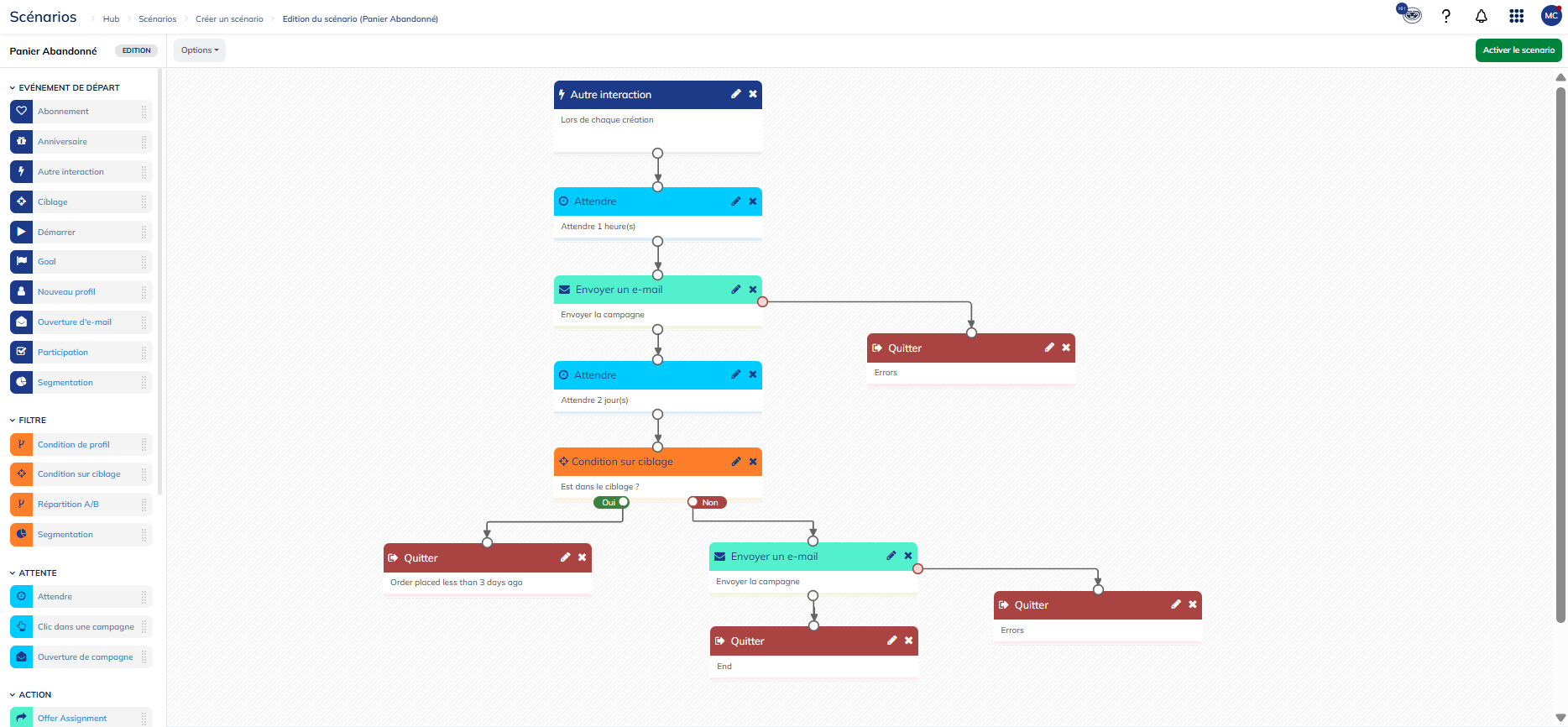This screenshot has height=727, width=1568.
Task: Select the Goal flag icon
Action: click(x=22, y=262)
